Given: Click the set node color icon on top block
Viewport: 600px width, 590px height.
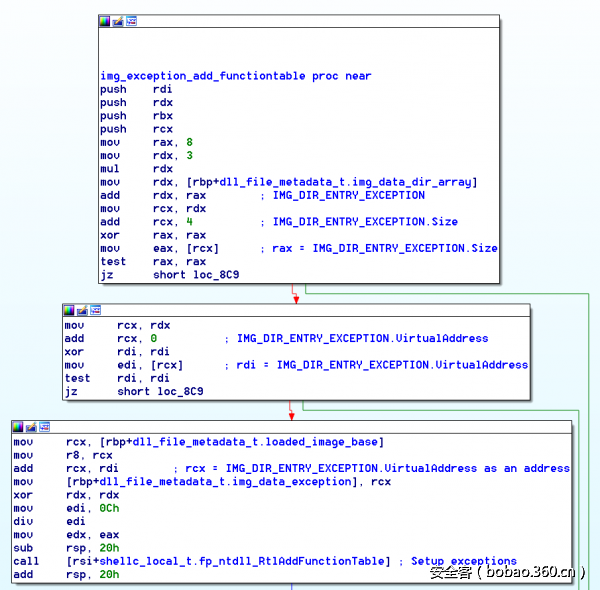Looking at the screenshot, I should (105, 21).
